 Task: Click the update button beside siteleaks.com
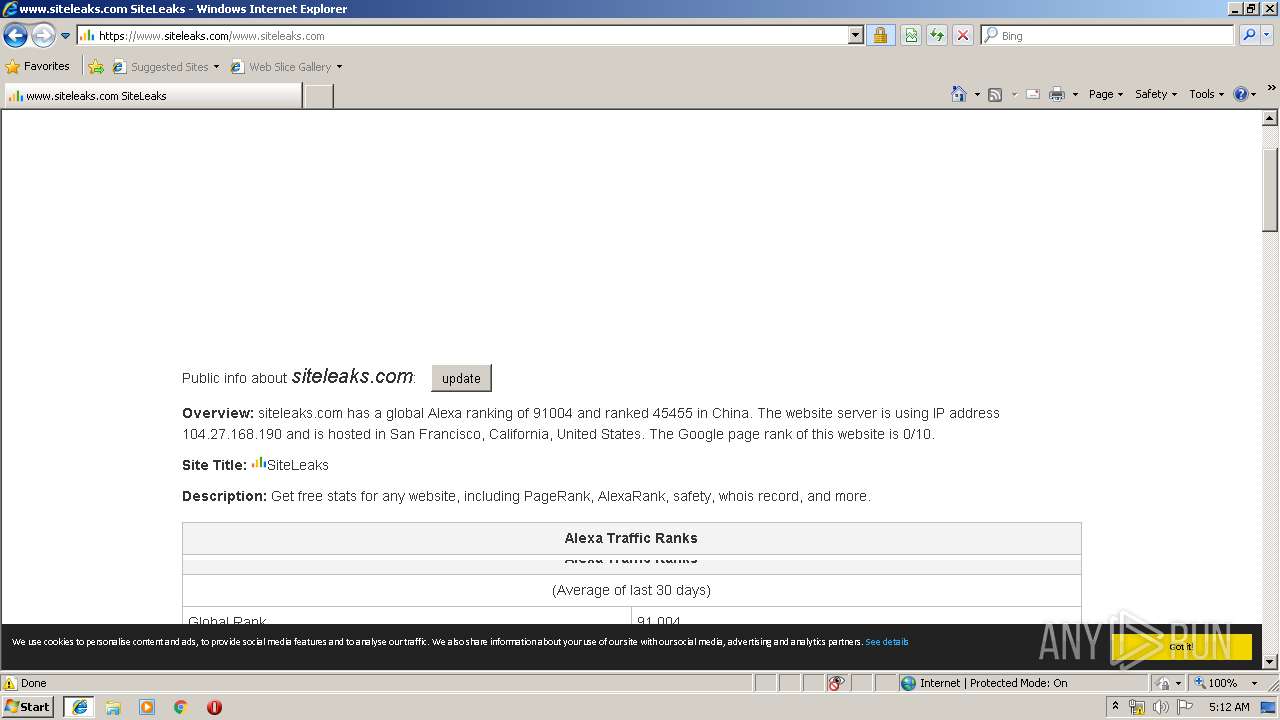click(x=461, y=378)
